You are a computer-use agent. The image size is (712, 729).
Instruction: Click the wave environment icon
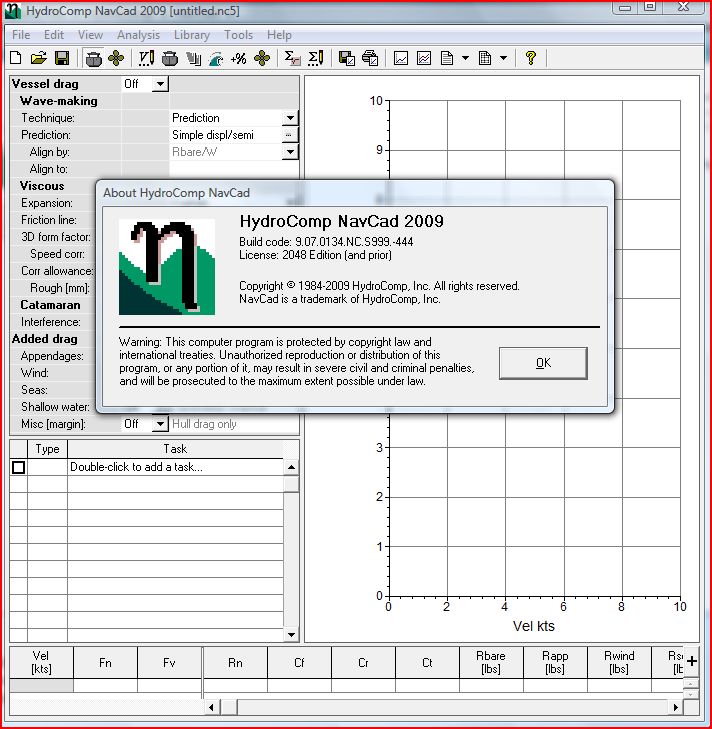coord(216,59)
